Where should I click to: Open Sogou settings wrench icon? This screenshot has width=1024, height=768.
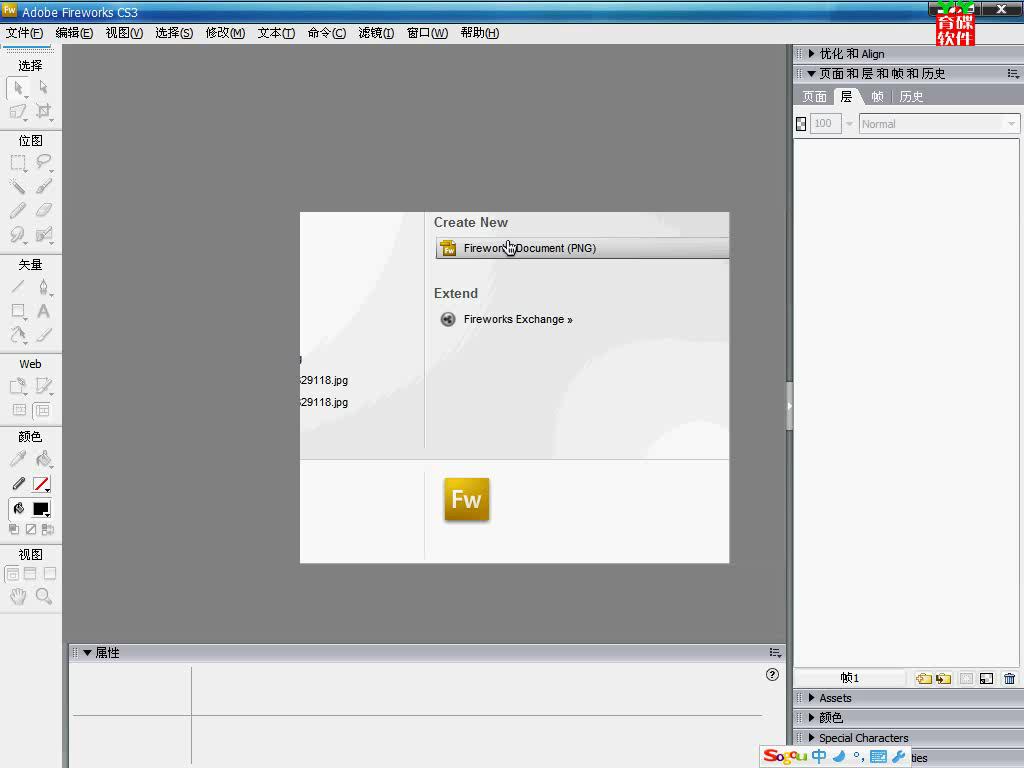tap(899, 756)
